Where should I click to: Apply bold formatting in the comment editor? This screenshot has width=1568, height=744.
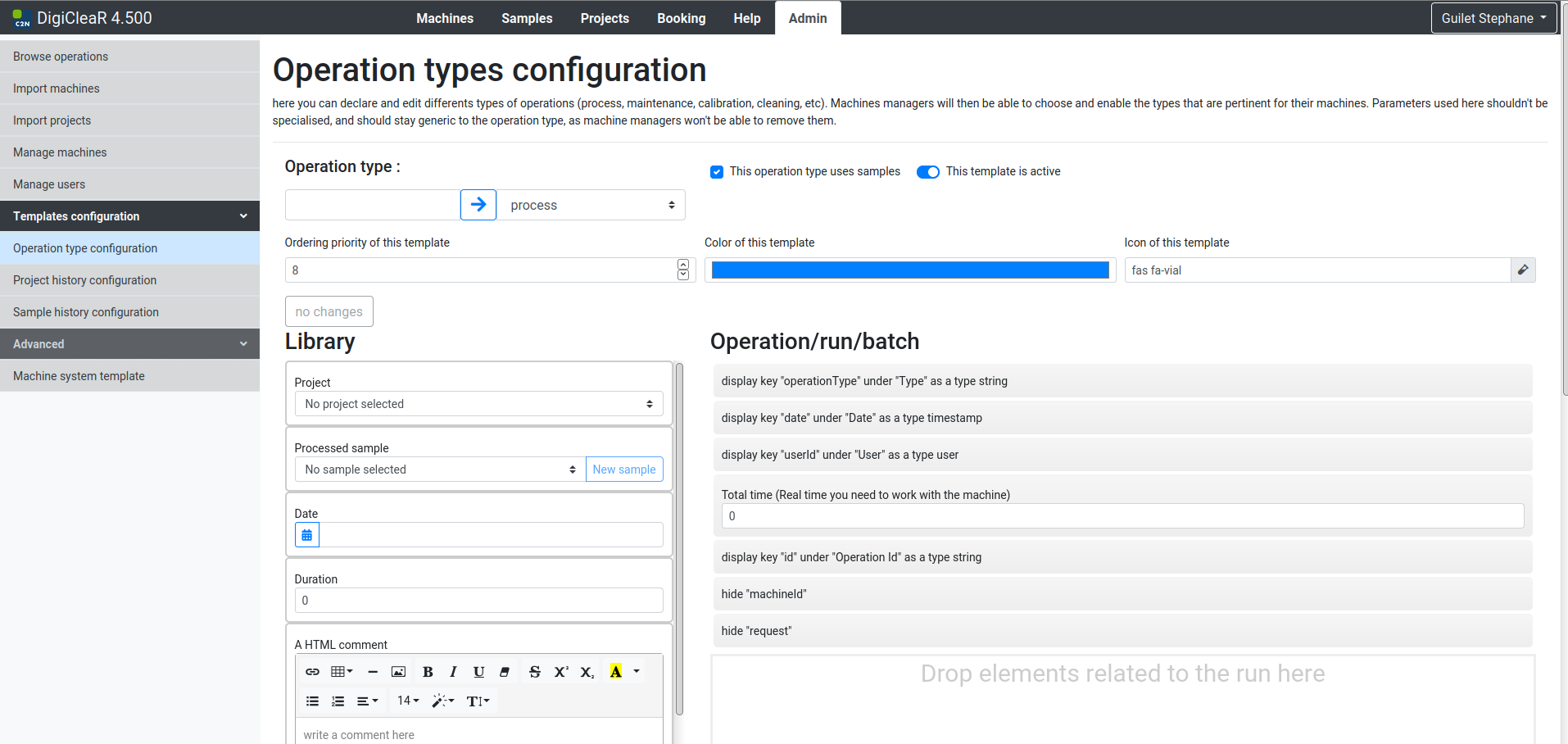[428, 672]
